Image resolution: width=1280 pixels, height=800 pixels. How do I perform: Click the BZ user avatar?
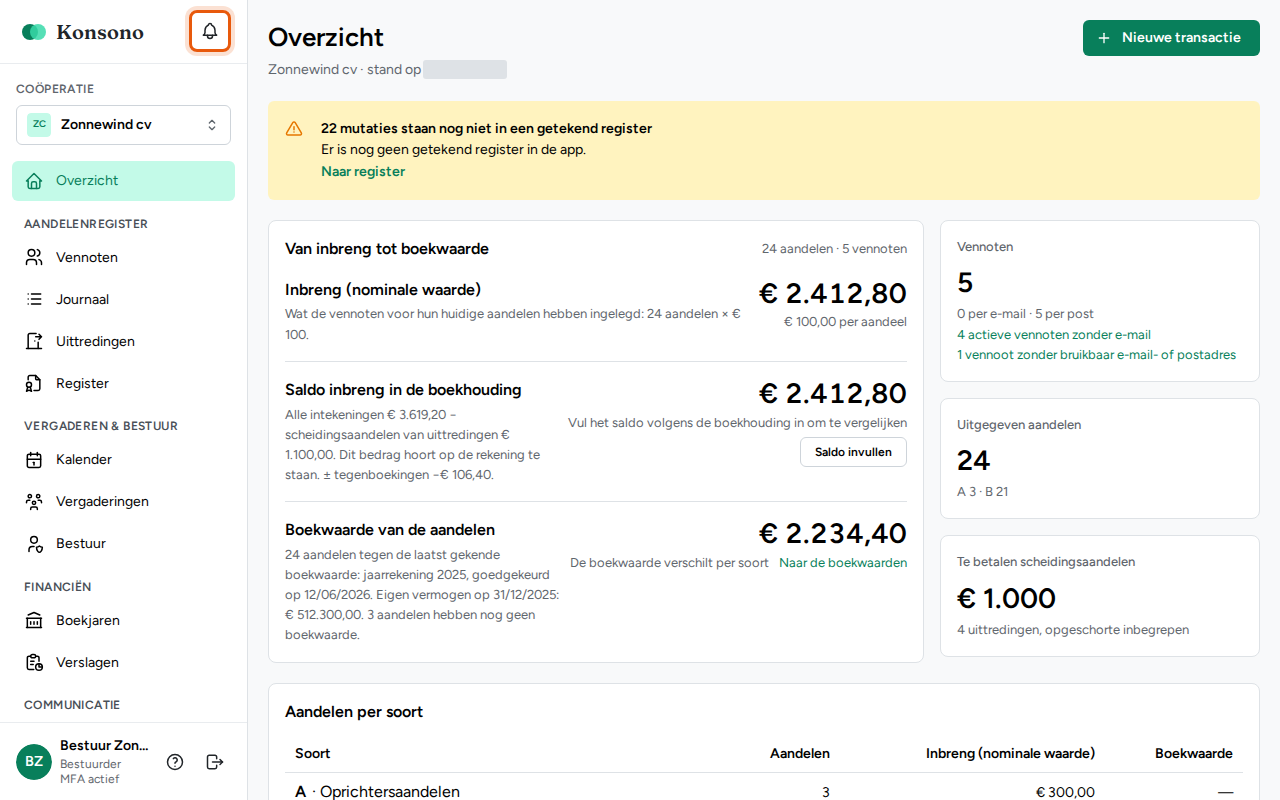point(34,762)
